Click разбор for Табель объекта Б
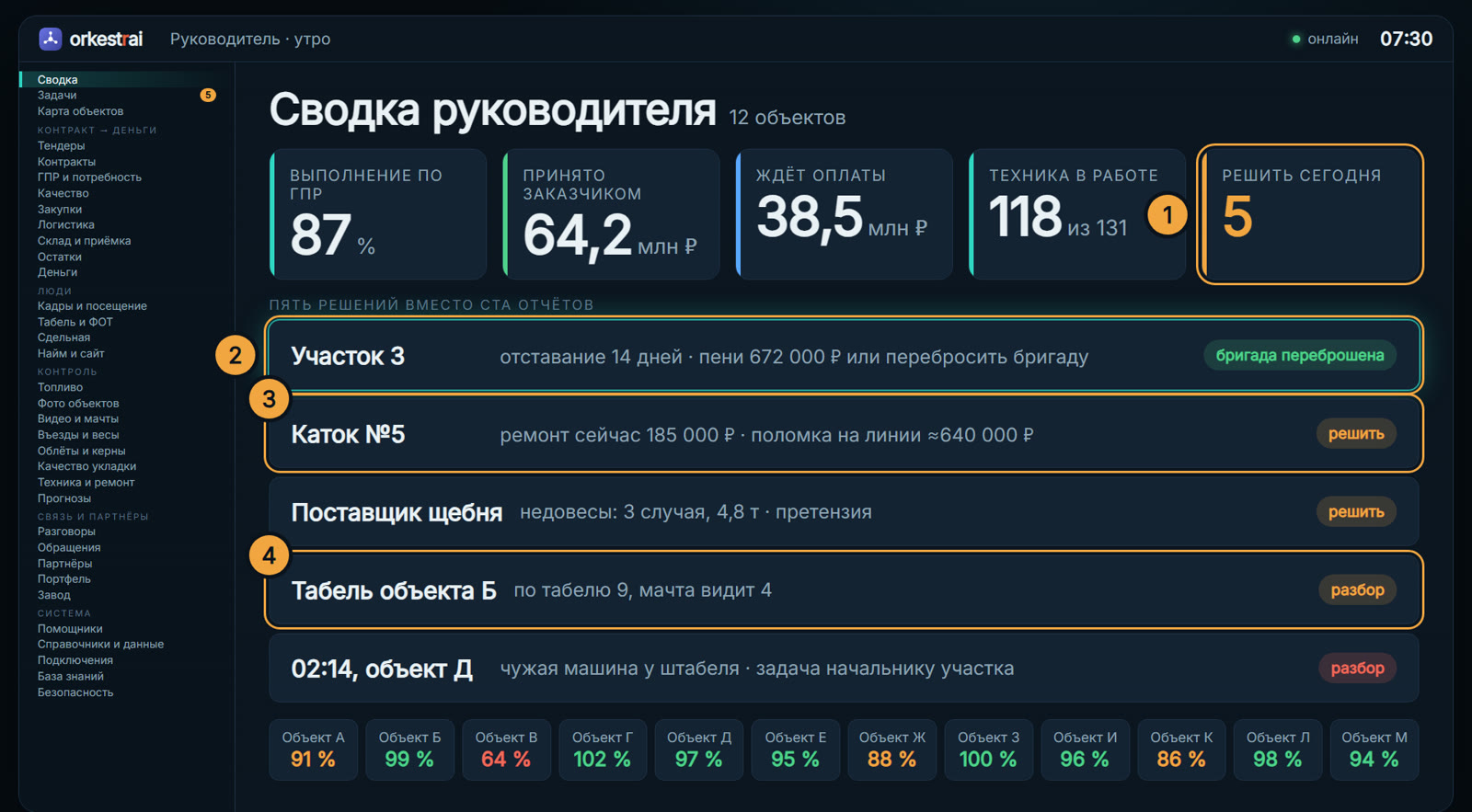 [x=1357, y=590]
